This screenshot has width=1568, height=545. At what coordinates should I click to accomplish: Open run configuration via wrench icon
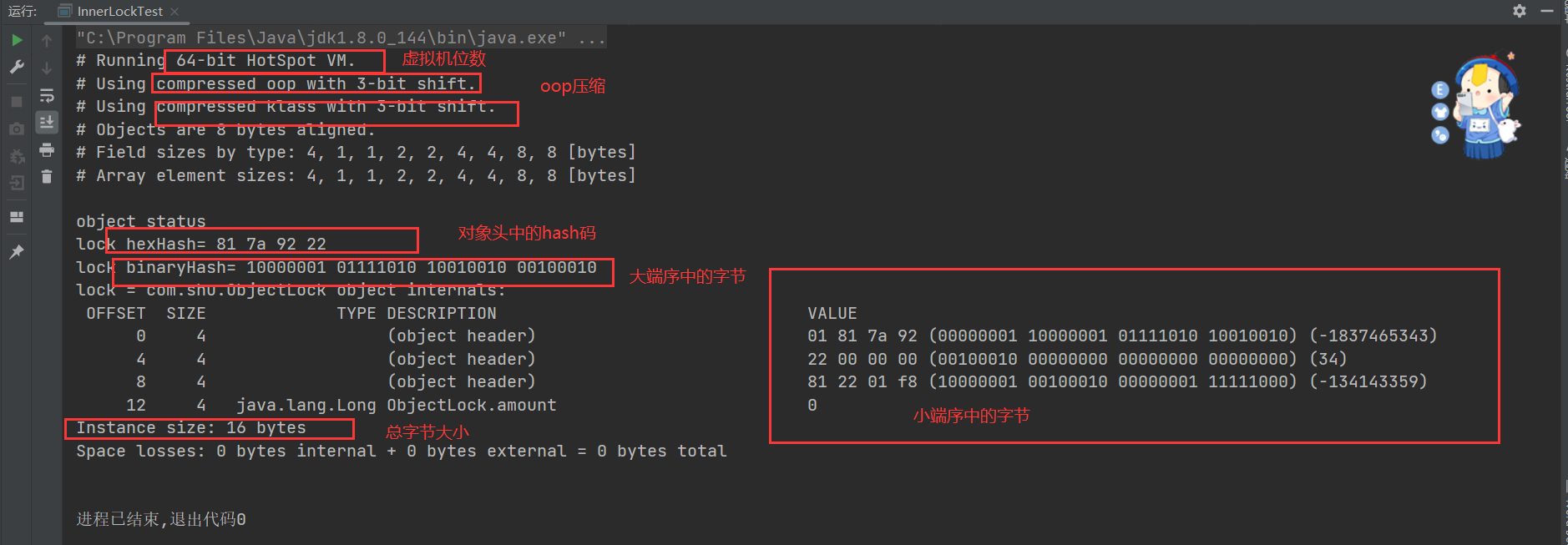click(x=17, y=67)
